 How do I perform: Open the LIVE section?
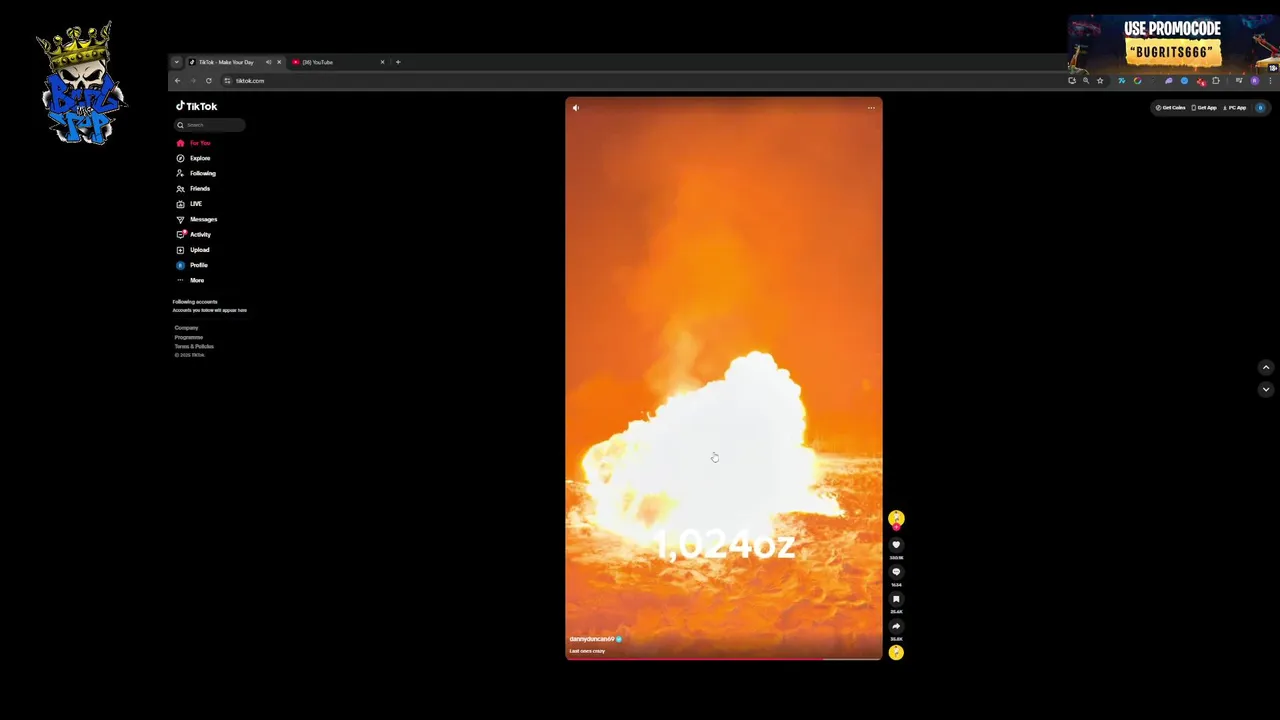189,204
